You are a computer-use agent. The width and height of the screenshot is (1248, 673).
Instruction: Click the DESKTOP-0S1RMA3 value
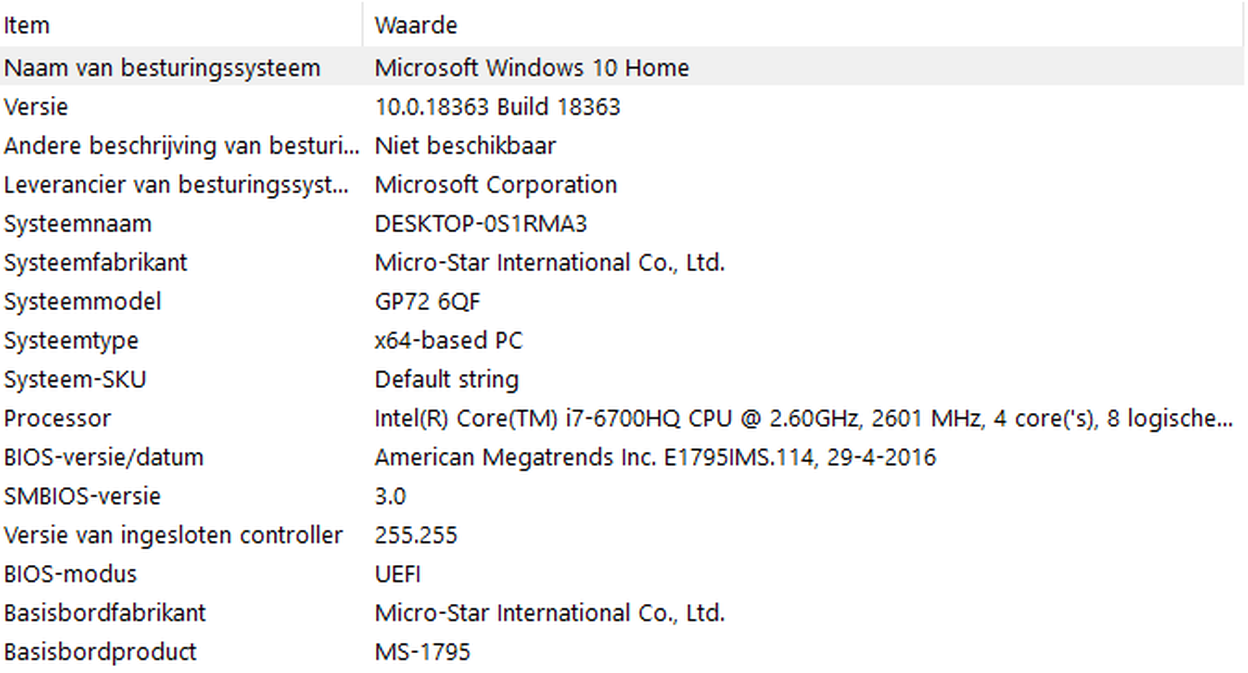click(481, 224)
